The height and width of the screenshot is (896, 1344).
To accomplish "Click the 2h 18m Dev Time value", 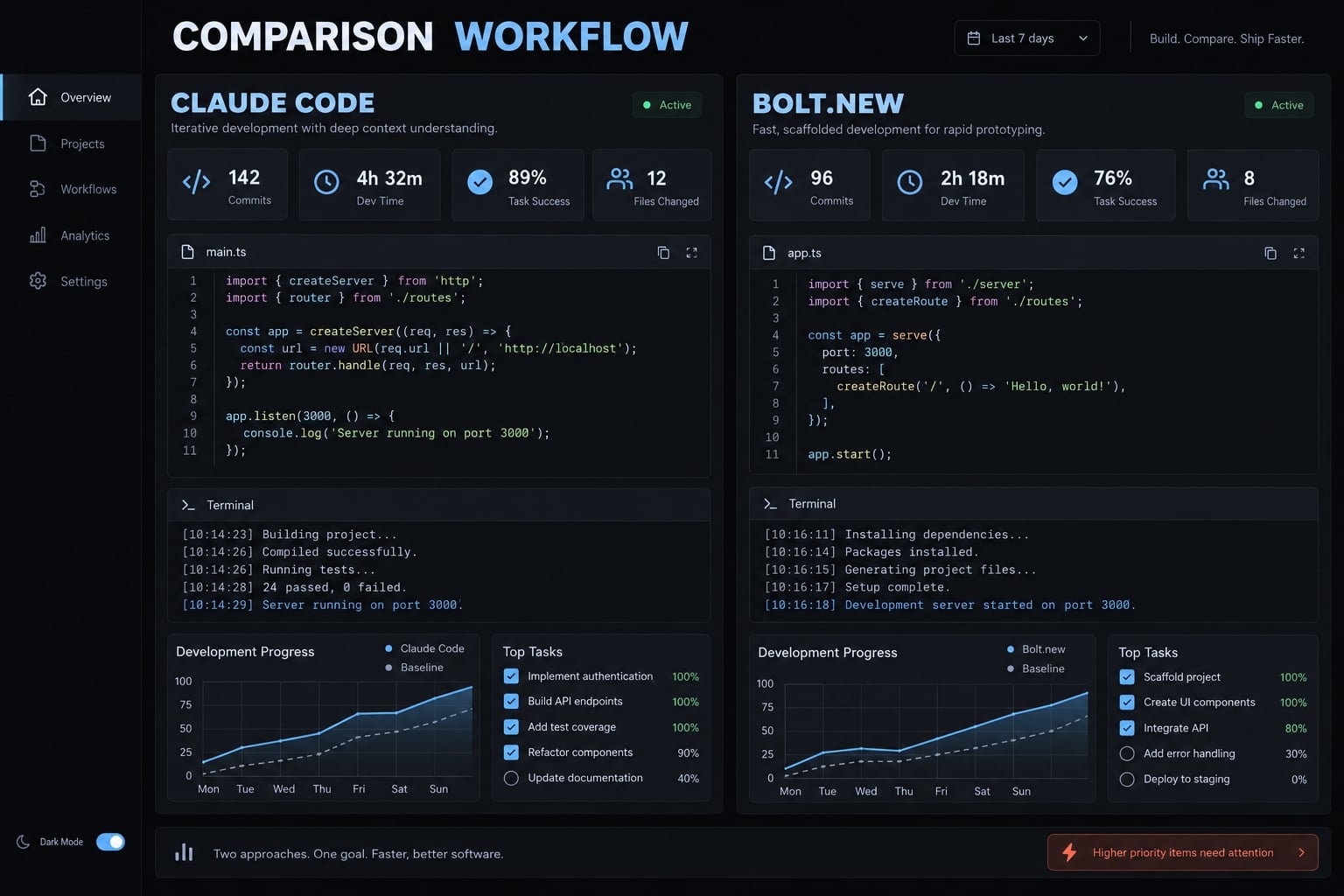I will pyautogui.click(x=973, y=178).
